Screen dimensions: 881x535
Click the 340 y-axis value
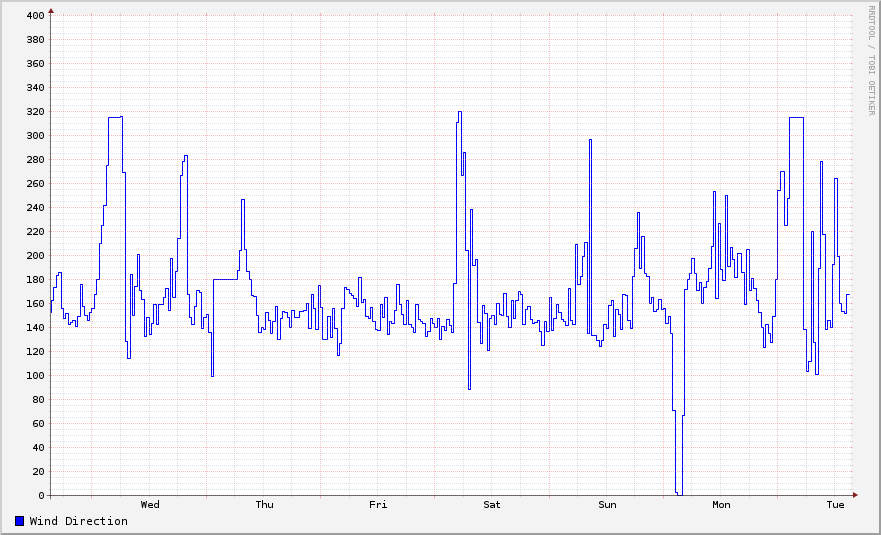tap(35, 88)
